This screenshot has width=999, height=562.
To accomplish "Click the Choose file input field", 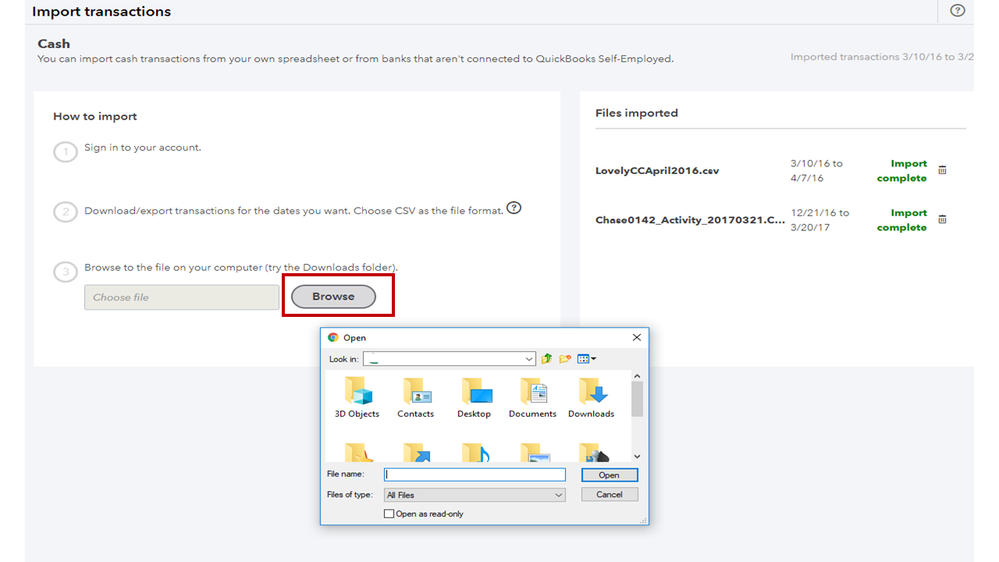I will click(x=182, y=297).
